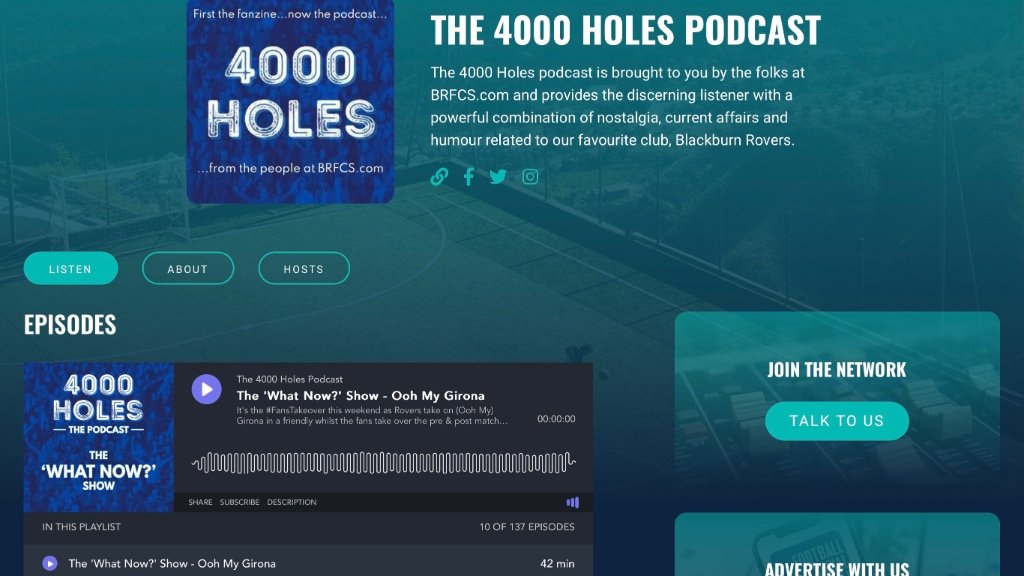1024x576 pixels.
Task: Expand the episode Description in the player
Action: click(x=292, y=502)
